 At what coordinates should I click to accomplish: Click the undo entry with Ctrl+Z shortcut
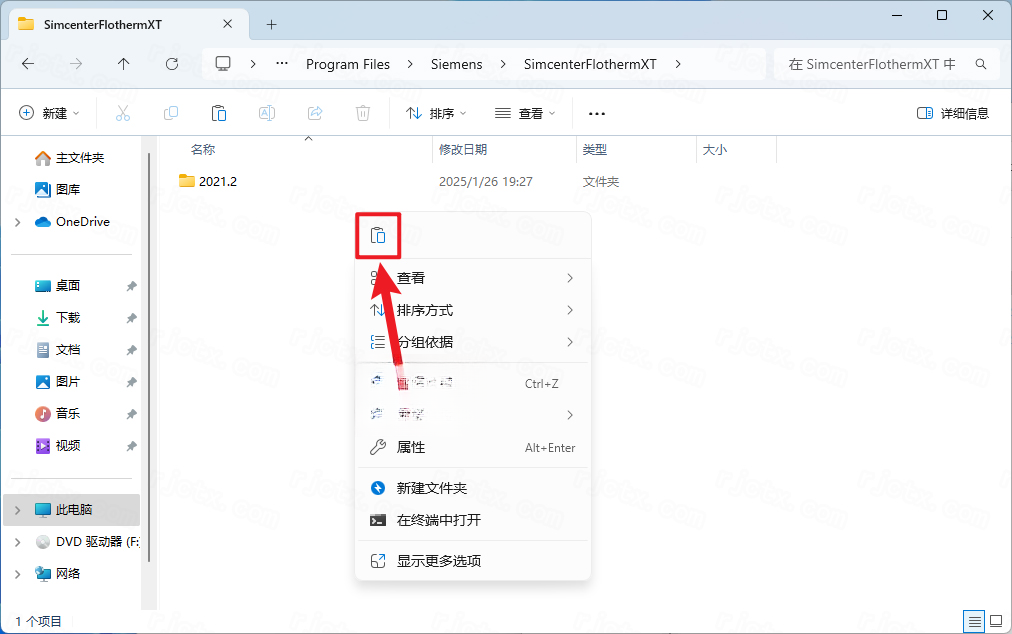pos(472,383)
